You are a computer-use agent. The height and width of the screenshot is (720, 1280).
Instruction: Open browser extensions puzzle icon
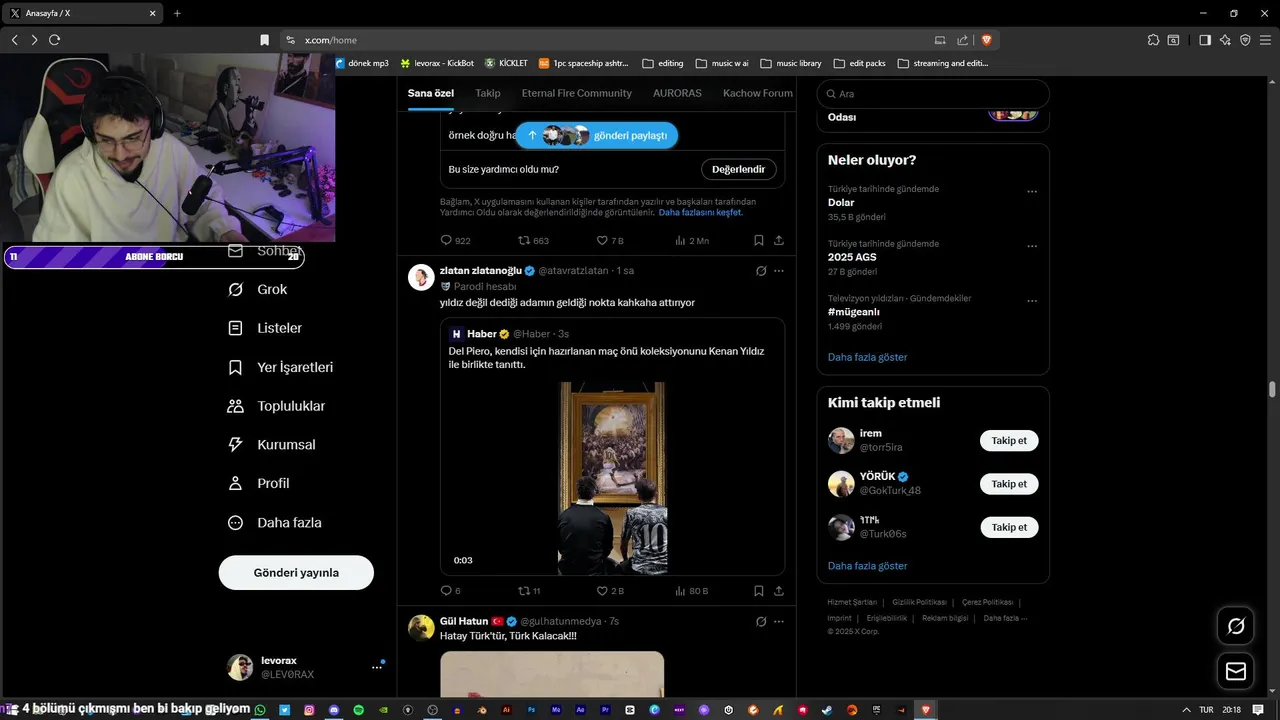pyautogui.click(x=1154, y=40)
